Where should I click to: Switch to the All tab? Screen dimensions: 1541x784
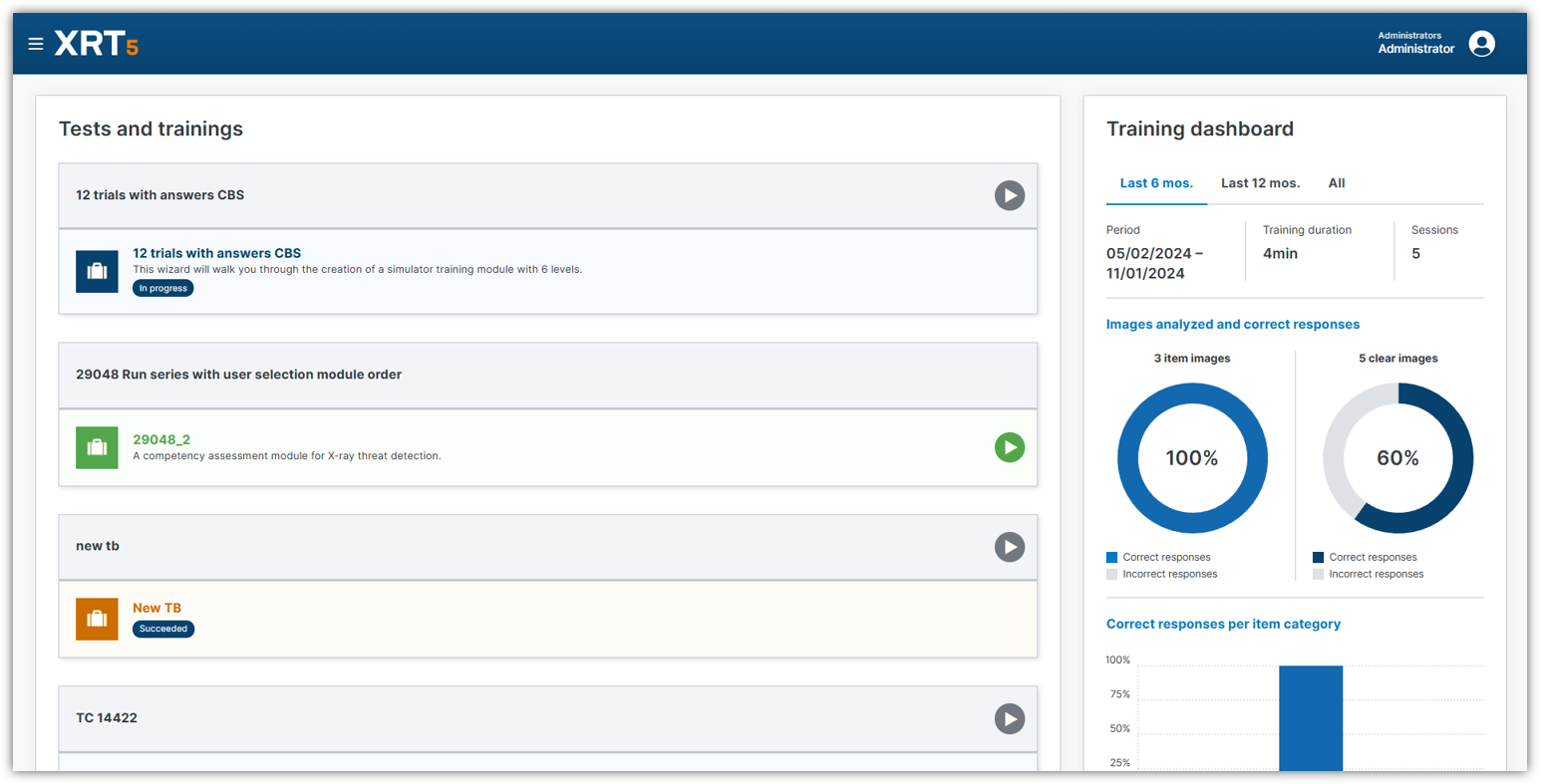[x=1337, y=183]
